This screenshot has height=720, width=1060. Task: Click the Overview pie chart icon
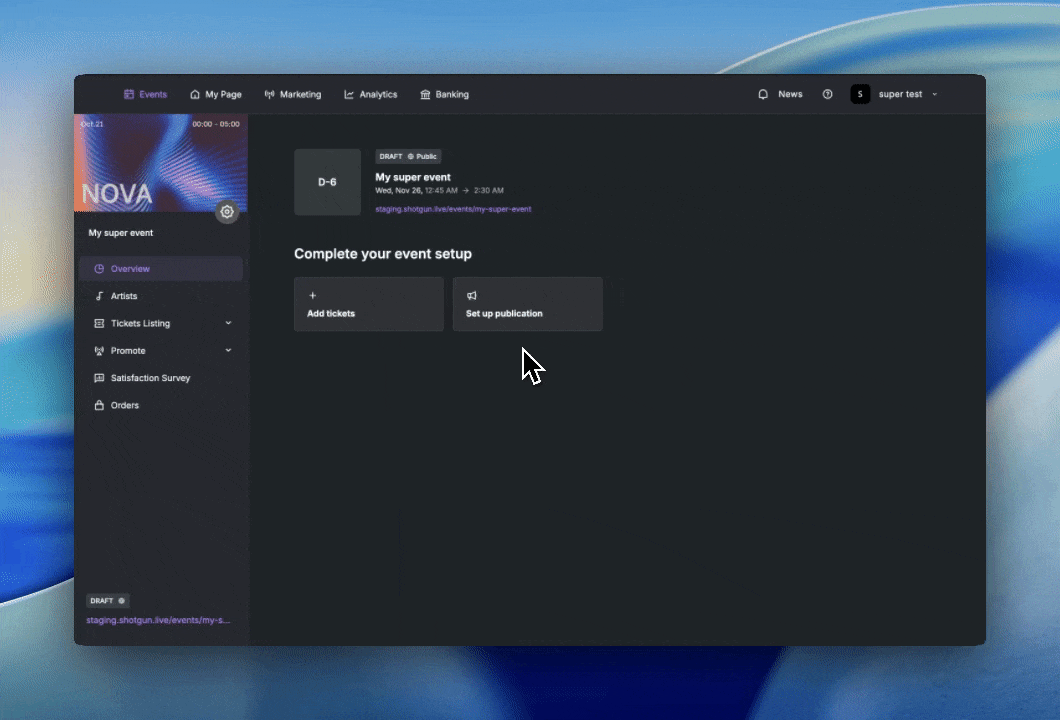point(99,269)
